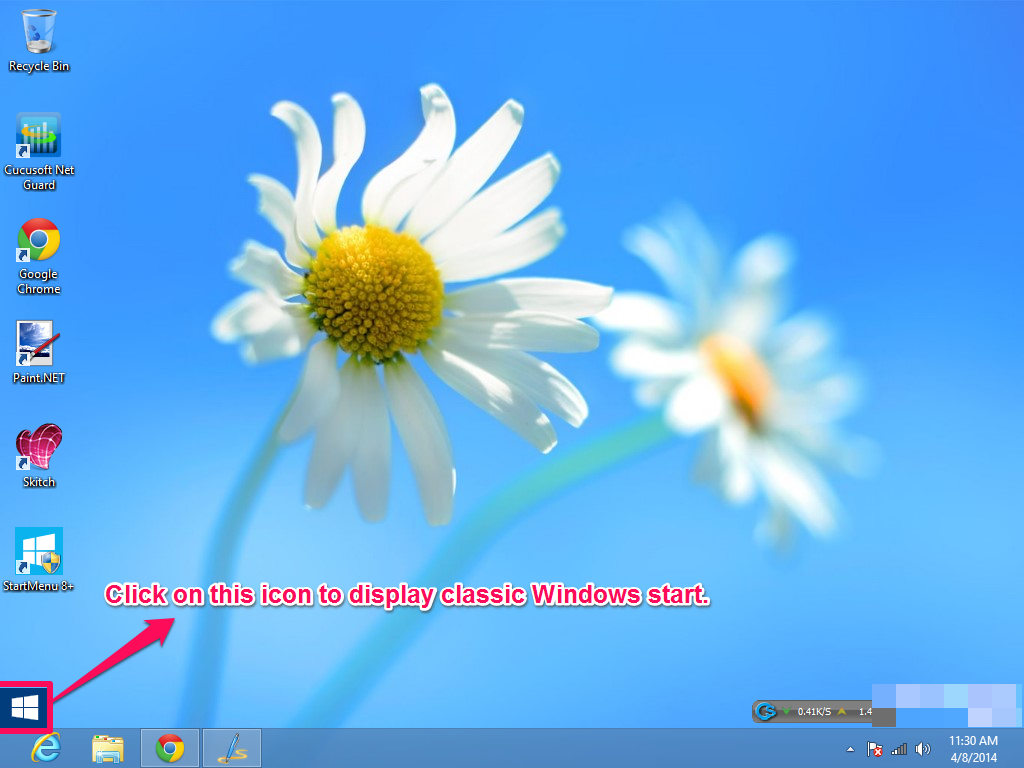
Task: Click the Windows Start button
Action: [25, 707]
